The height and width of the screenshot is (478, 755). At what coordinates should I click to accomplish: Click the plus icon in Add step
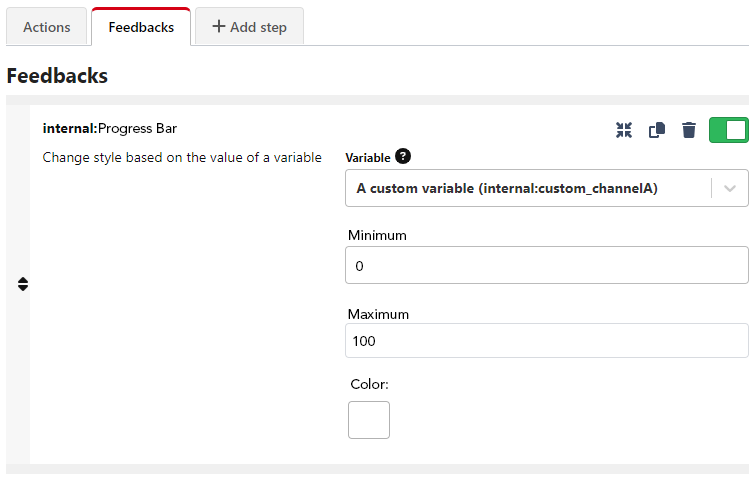pyautogui.click(x=219, y=26)
